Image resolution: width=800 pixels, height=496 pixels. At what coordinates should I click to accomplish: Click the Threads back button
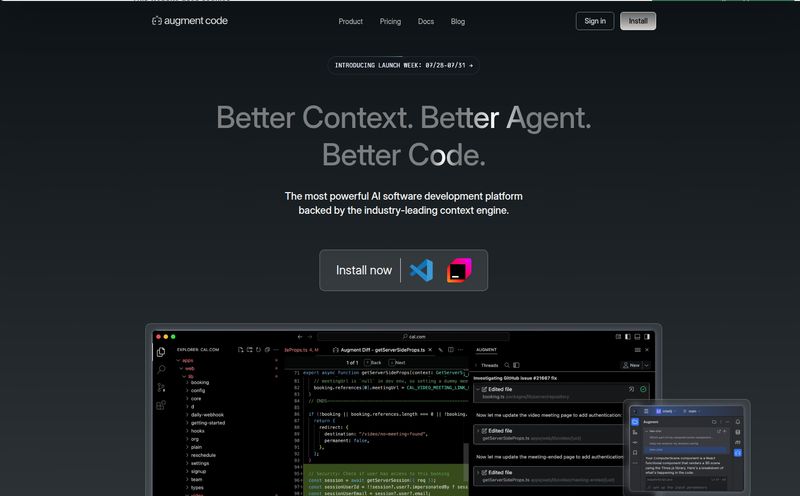click(476, 365)
